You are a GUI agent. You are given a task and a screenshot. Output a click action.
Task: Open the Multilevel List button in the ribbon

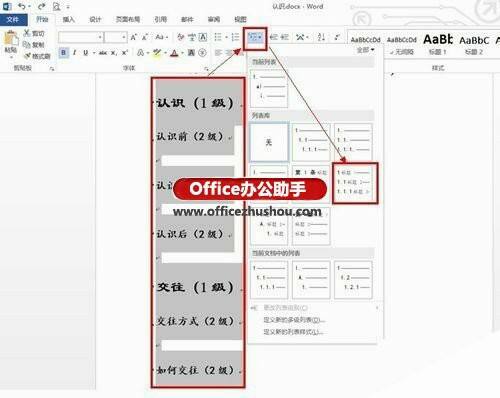point(255,38)
